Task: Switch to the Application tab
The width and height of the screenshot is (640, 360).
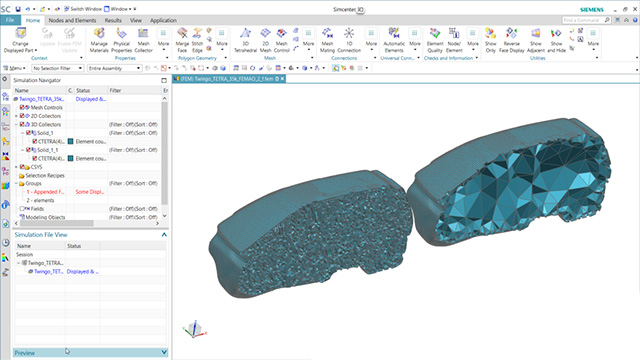Action: click(x=163, y=20)
